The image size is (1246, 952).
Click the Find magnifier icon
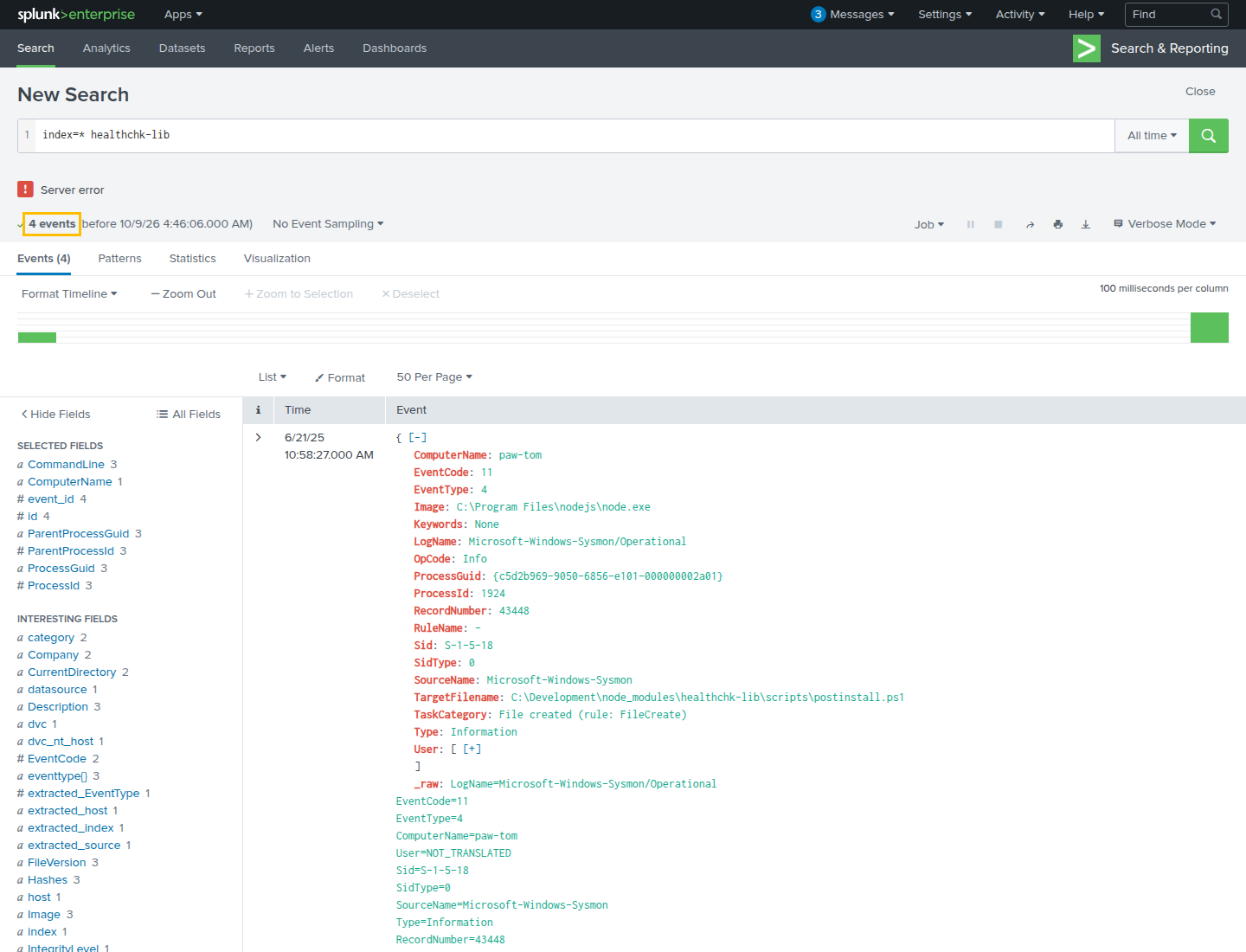(1217, 14)
